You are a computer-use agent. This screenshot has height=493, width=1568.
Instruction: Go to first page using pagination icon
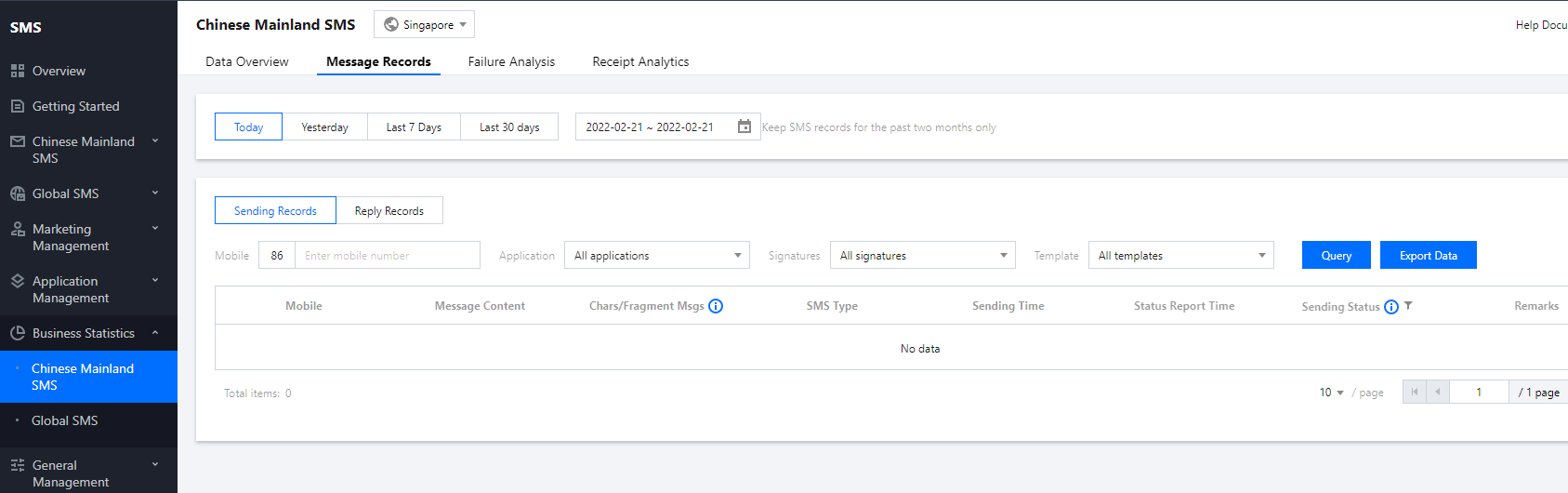pyautogui.click(x=1414, y=393)
